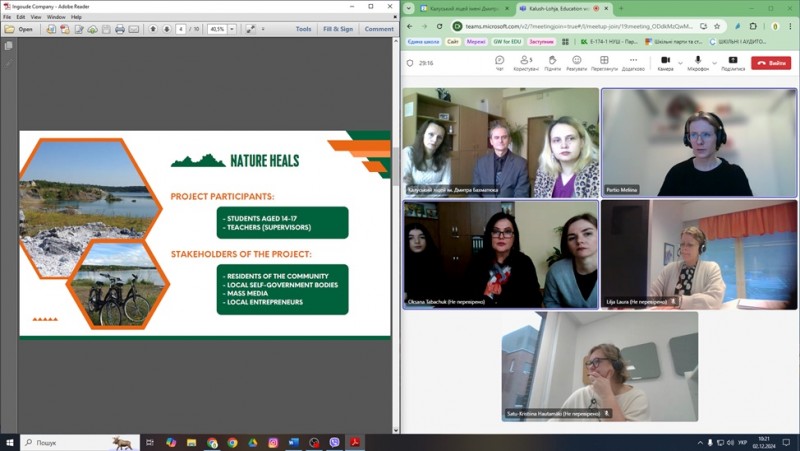Toggle the microphone (Мікрофон) in Teams
This screenshot has width=800, height=451.
pos(698,63)
